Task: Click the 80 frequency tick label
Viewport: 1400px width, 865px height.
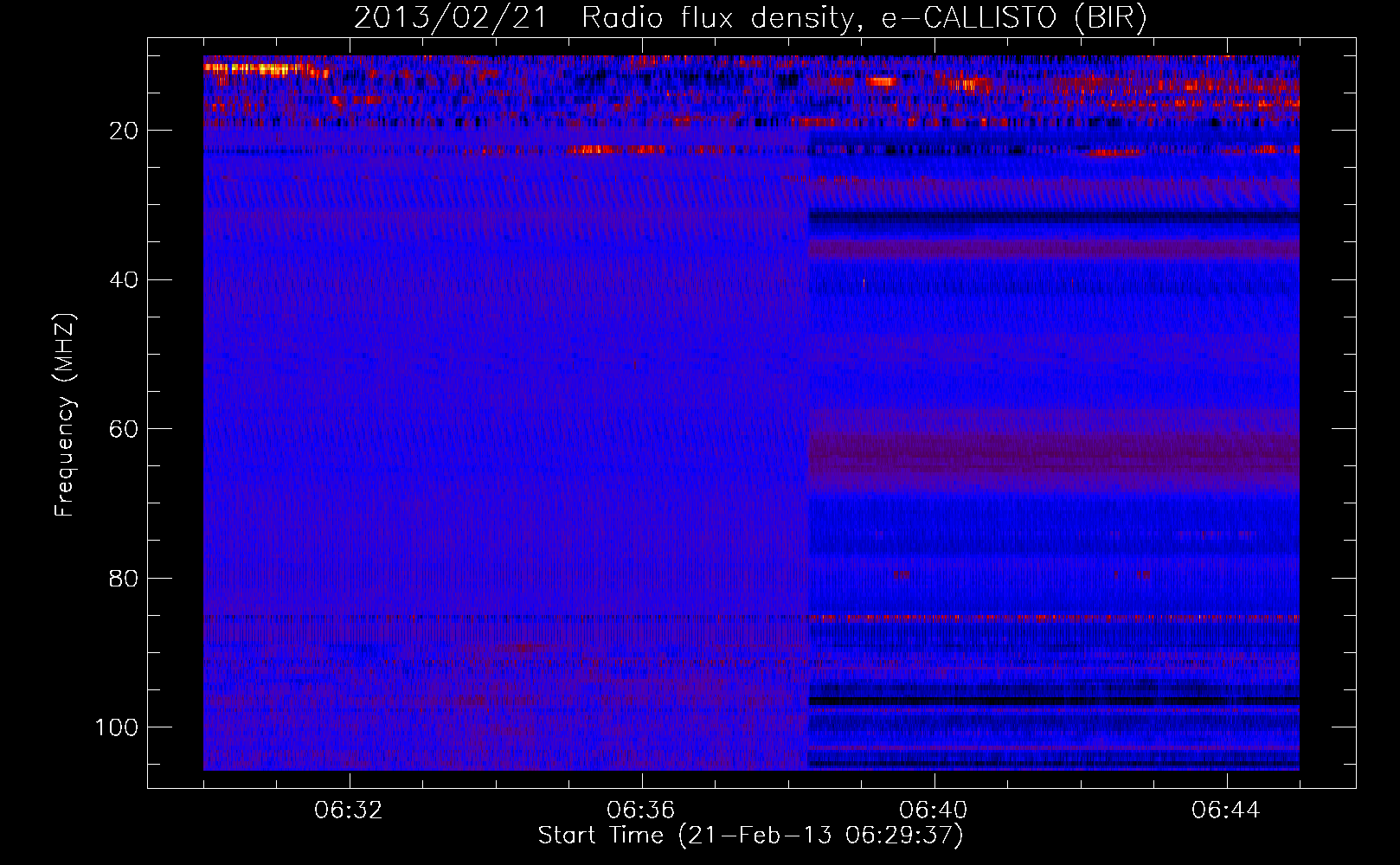Action: pos(124,578)
